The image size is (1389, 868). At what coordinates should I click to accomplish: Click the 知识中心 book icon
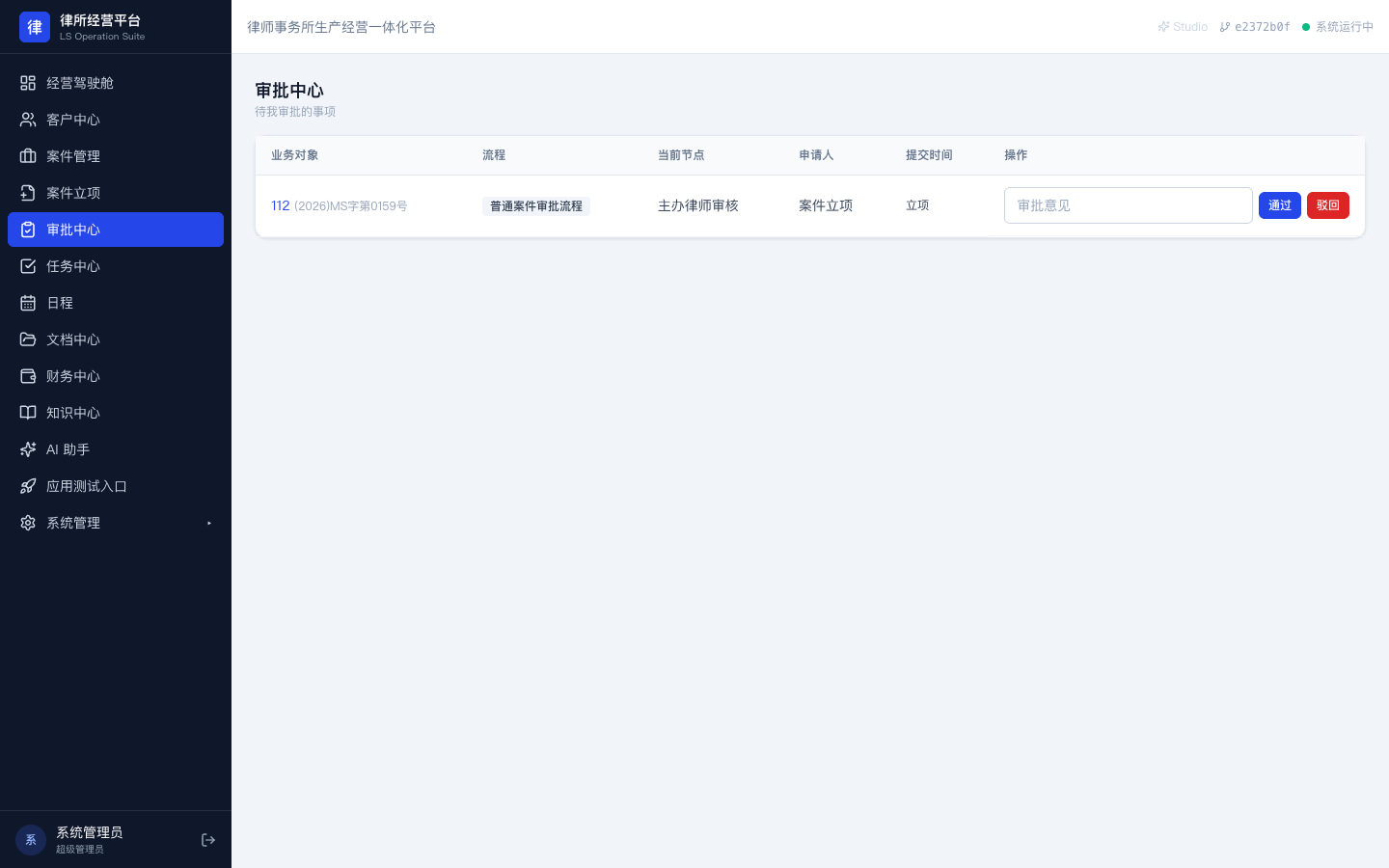pos(28,413)
